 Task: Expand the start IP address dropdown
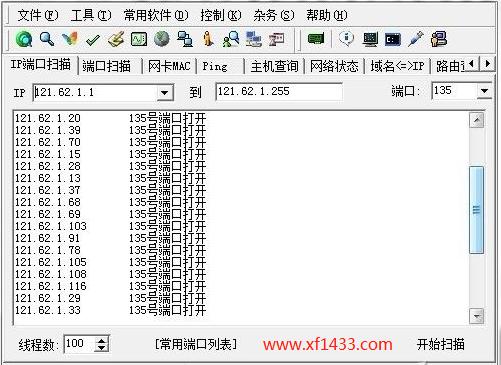[165, 92]
